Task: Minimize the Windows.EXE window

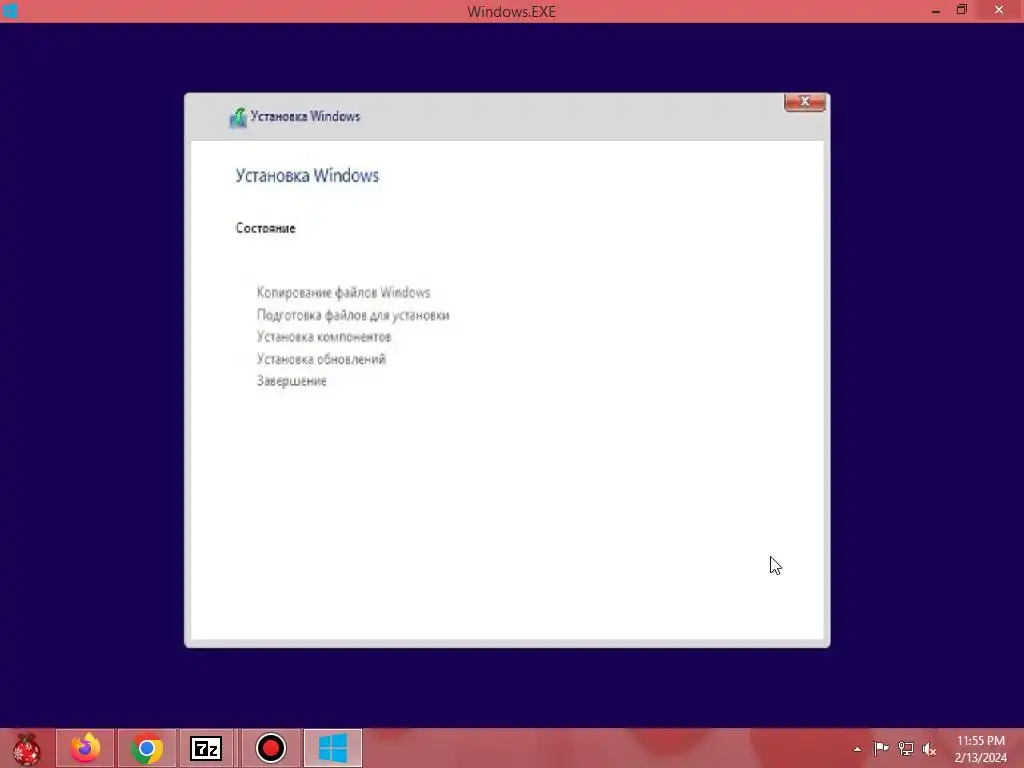Action: click(x=935, y=10)
